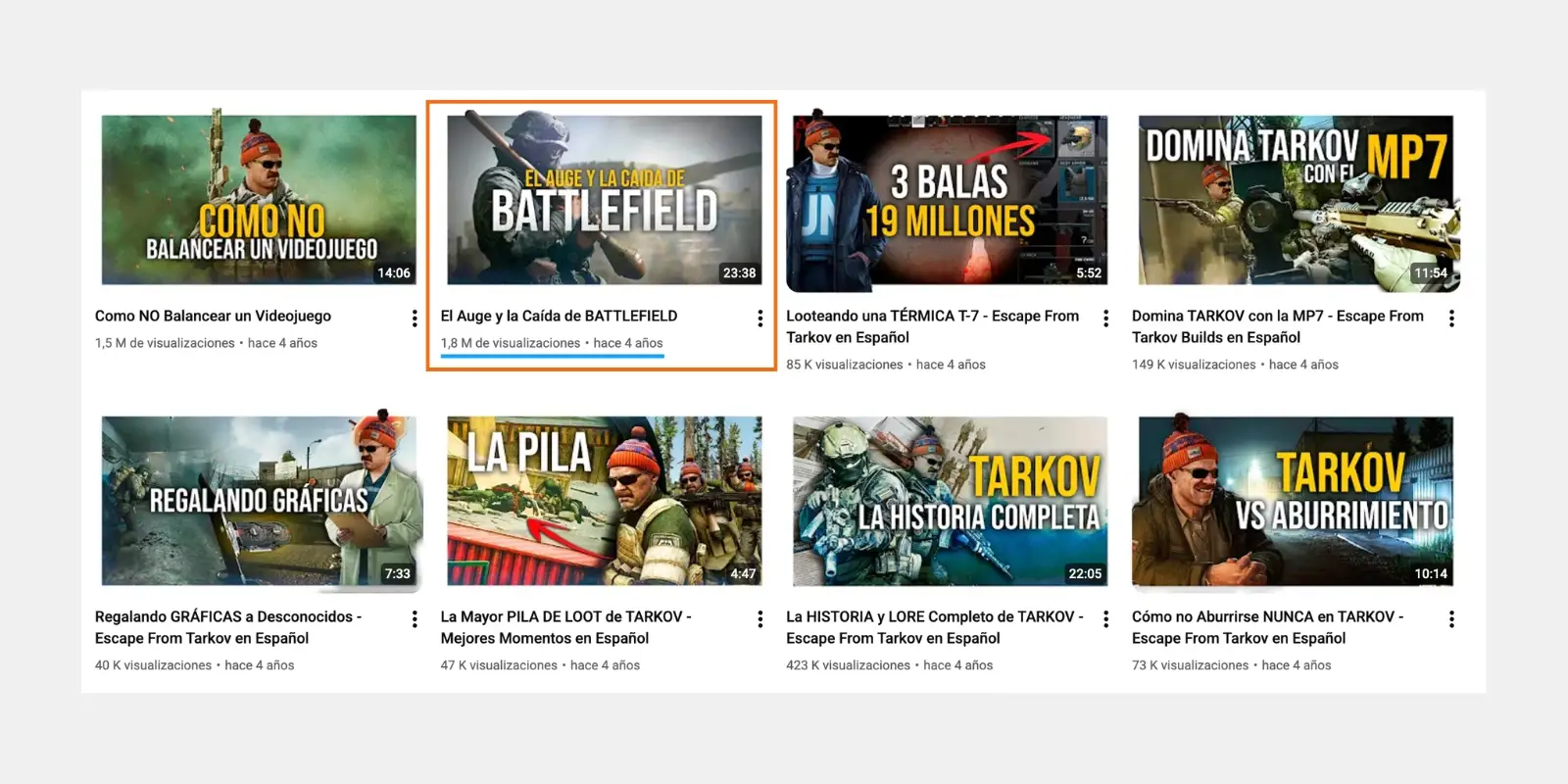Open title La HISTORIA y LORE Completo de TARKOV

(x=935, y=627)
